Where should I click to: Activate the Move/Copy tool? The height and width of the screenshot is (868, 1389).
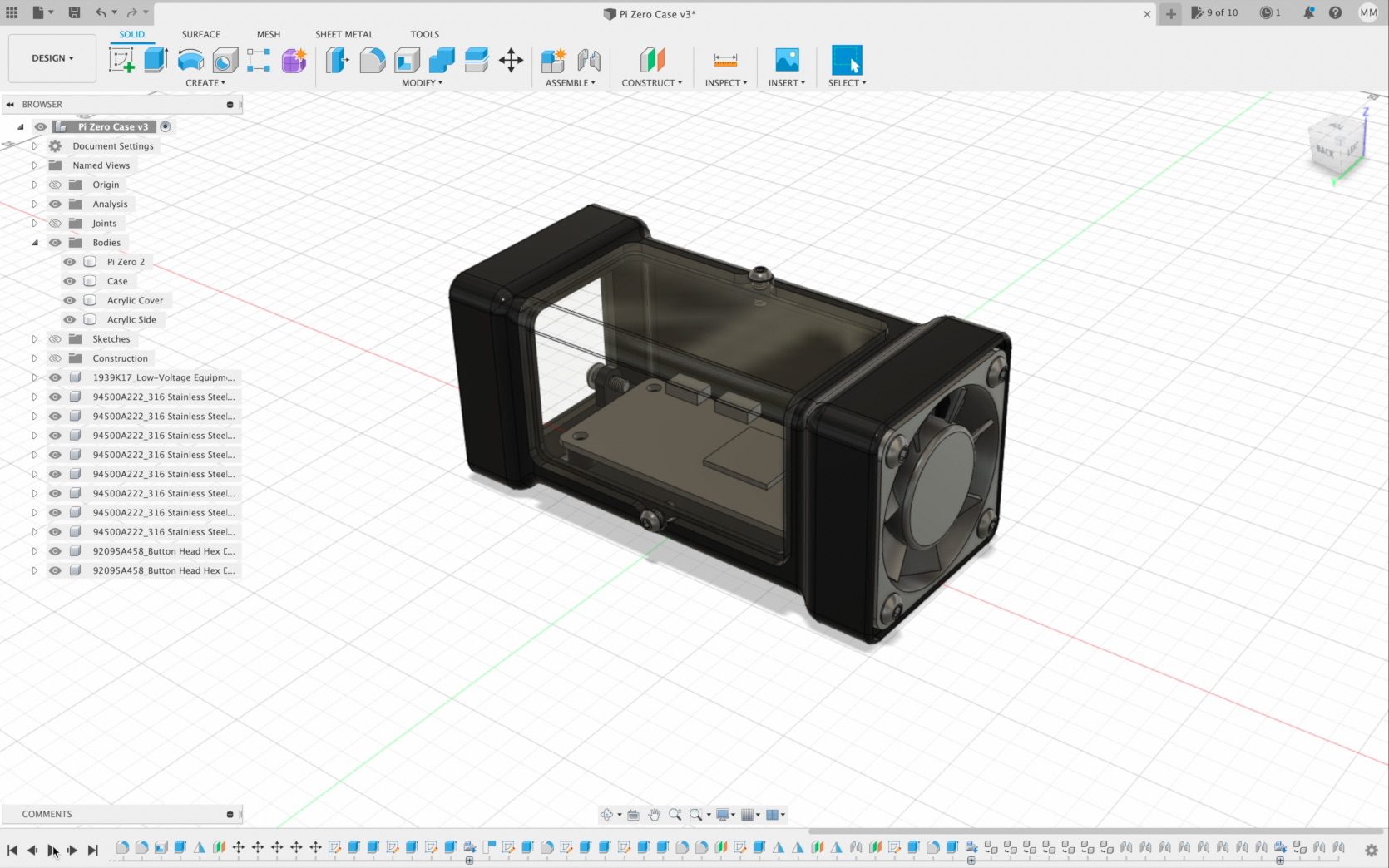tap(511, 60)
